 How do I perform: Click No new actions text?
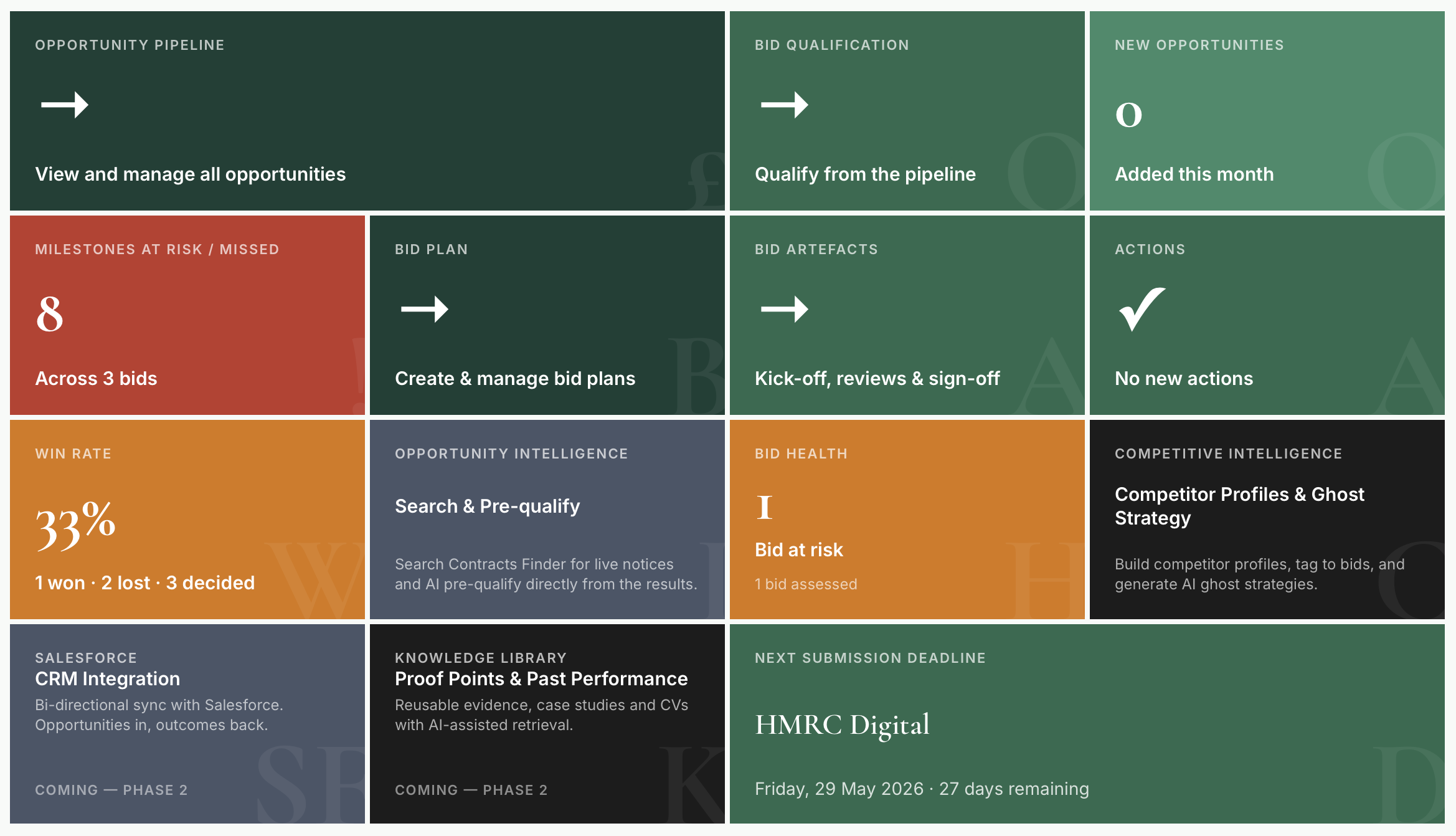point(1184,378)
